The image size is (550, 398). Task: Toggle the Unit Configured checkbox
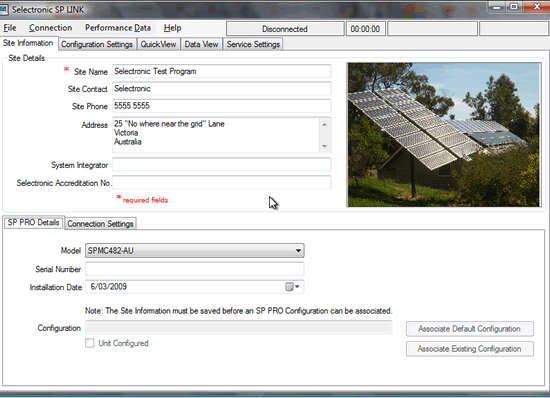pyautogui.click(x=90, y=343)
